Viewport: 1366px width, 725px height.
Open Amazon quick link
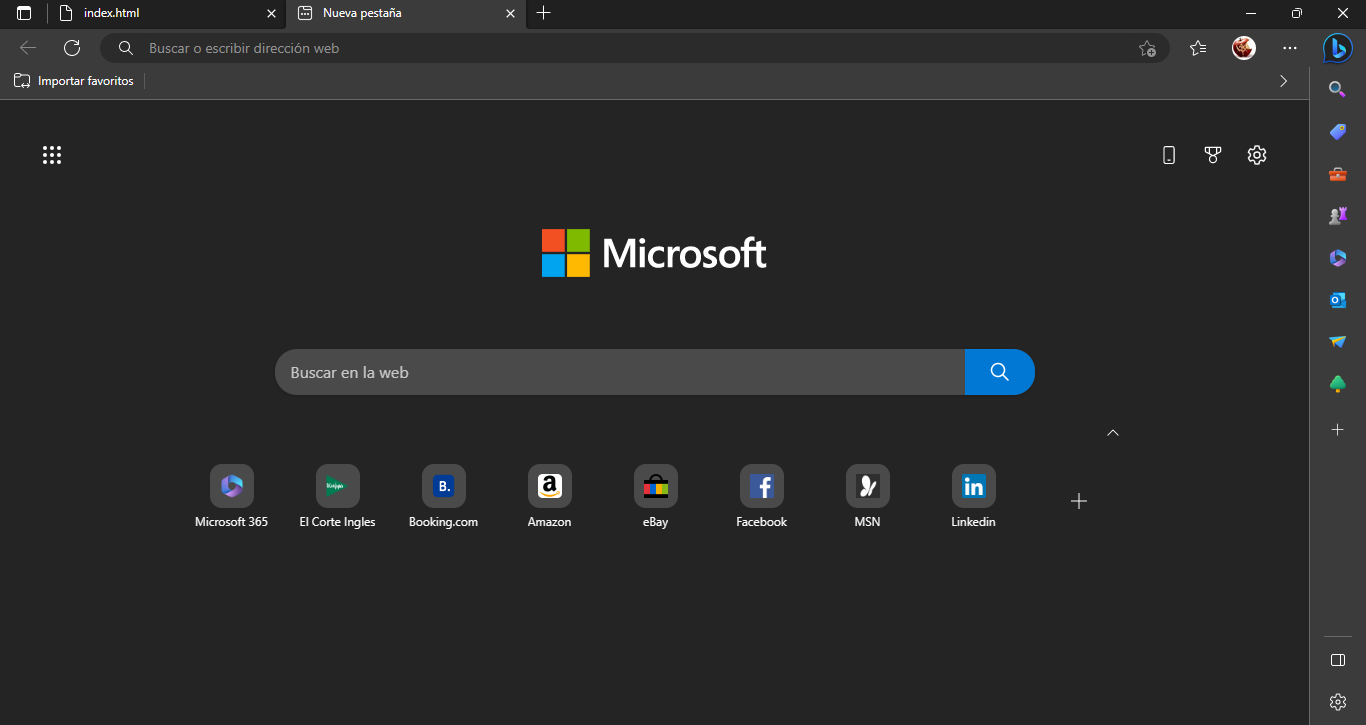550,497
